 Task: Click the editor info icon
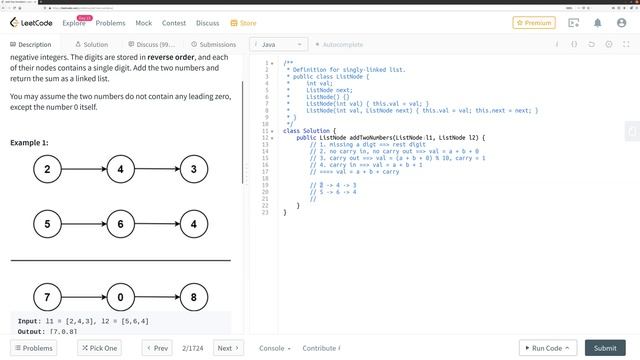pos(557,44)
